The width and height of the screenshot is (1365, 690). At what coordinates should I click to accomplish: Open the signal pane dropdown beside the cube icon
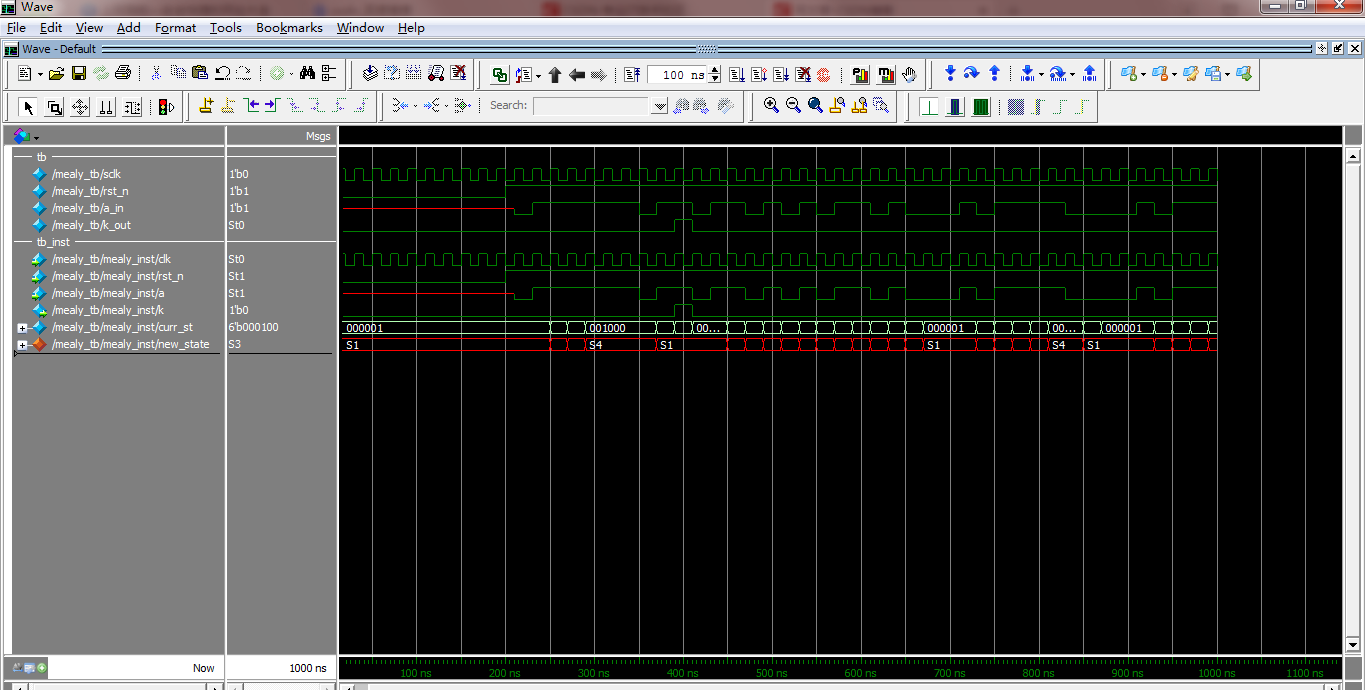37,137
